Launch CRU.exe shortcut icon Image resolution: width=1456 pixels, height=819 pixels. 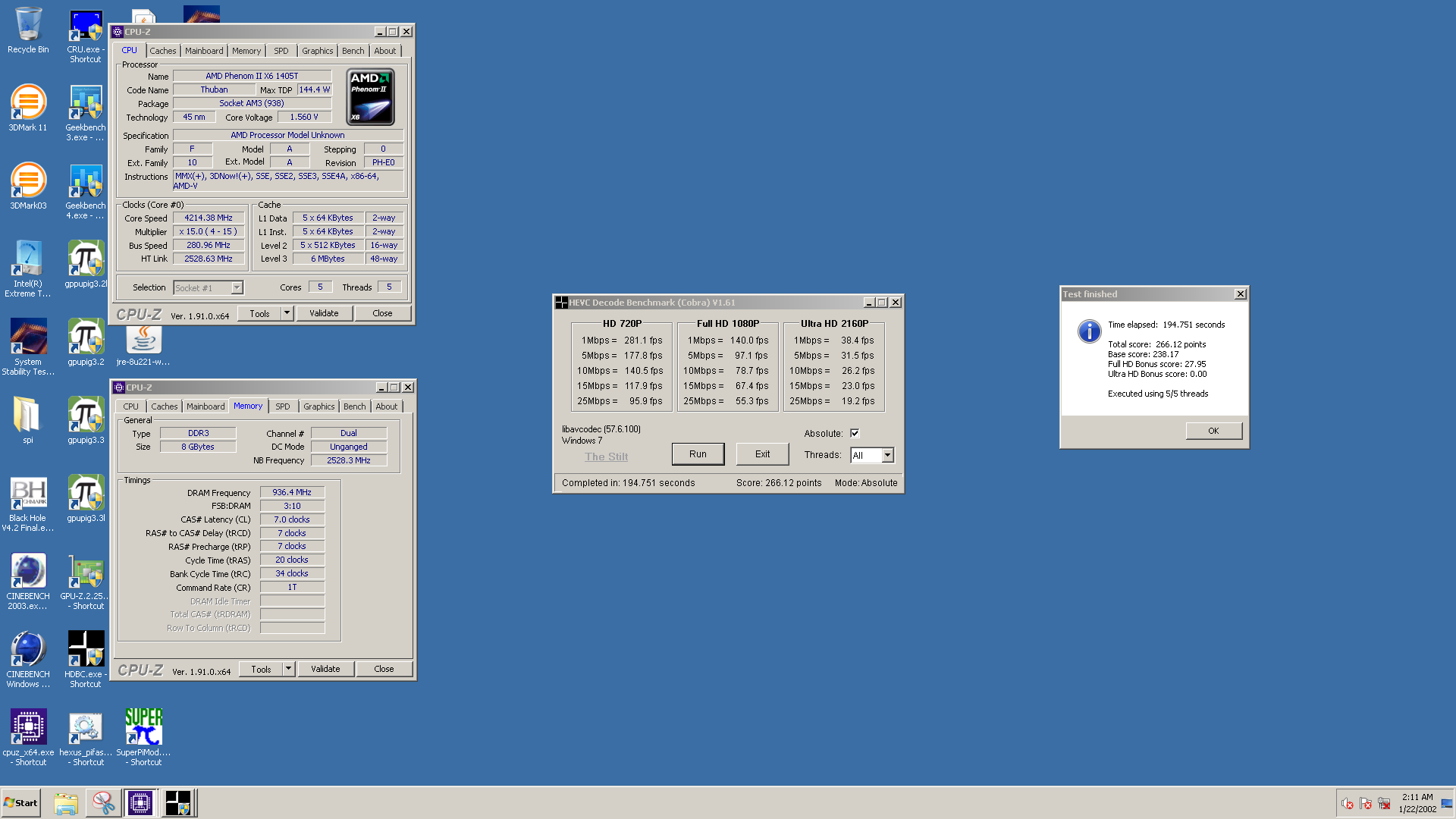tap(86, 36)
